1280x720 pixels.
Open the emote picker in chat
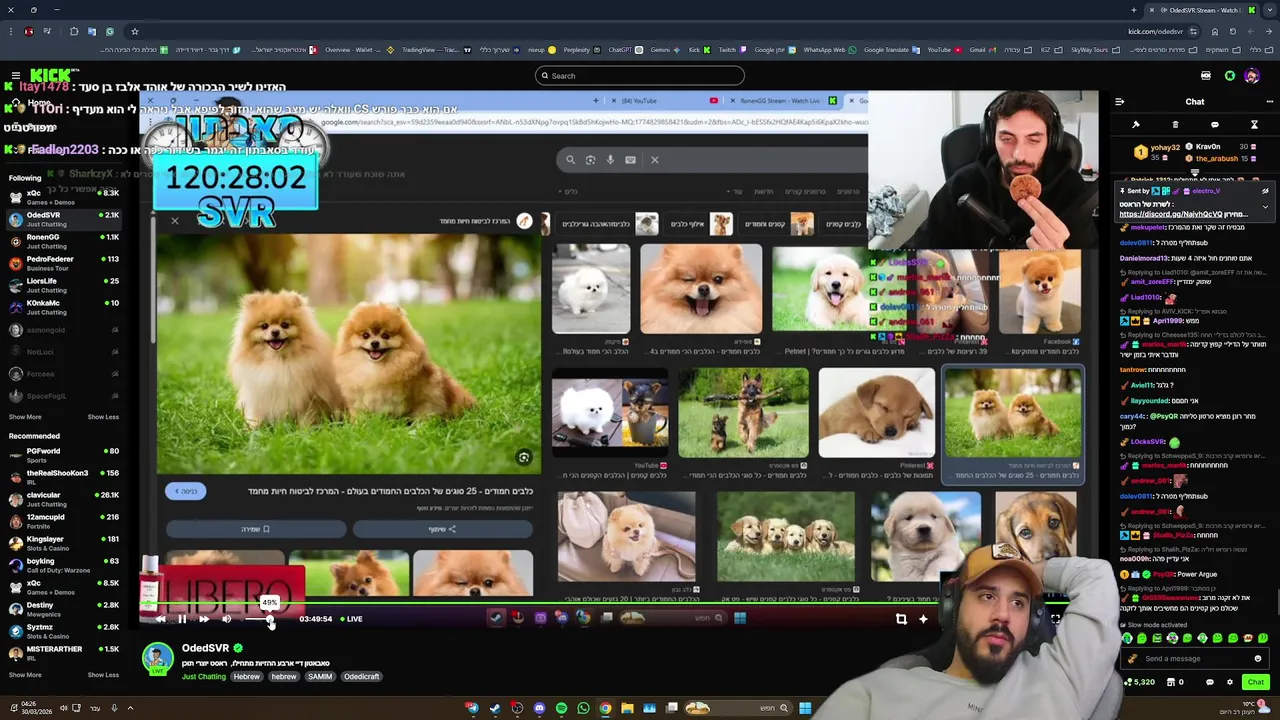1258,659
